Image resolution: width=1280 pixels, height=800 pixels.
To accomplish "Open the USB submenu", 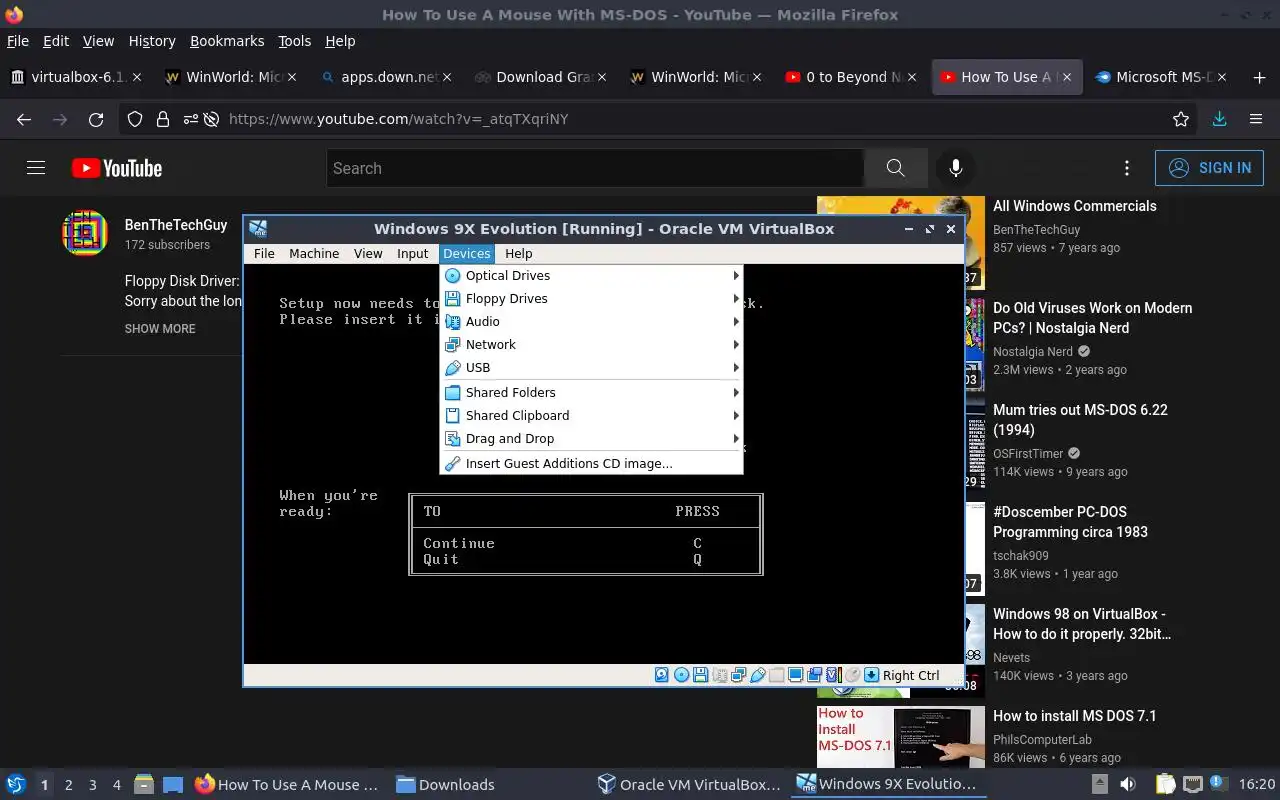I will click(591, 367).
